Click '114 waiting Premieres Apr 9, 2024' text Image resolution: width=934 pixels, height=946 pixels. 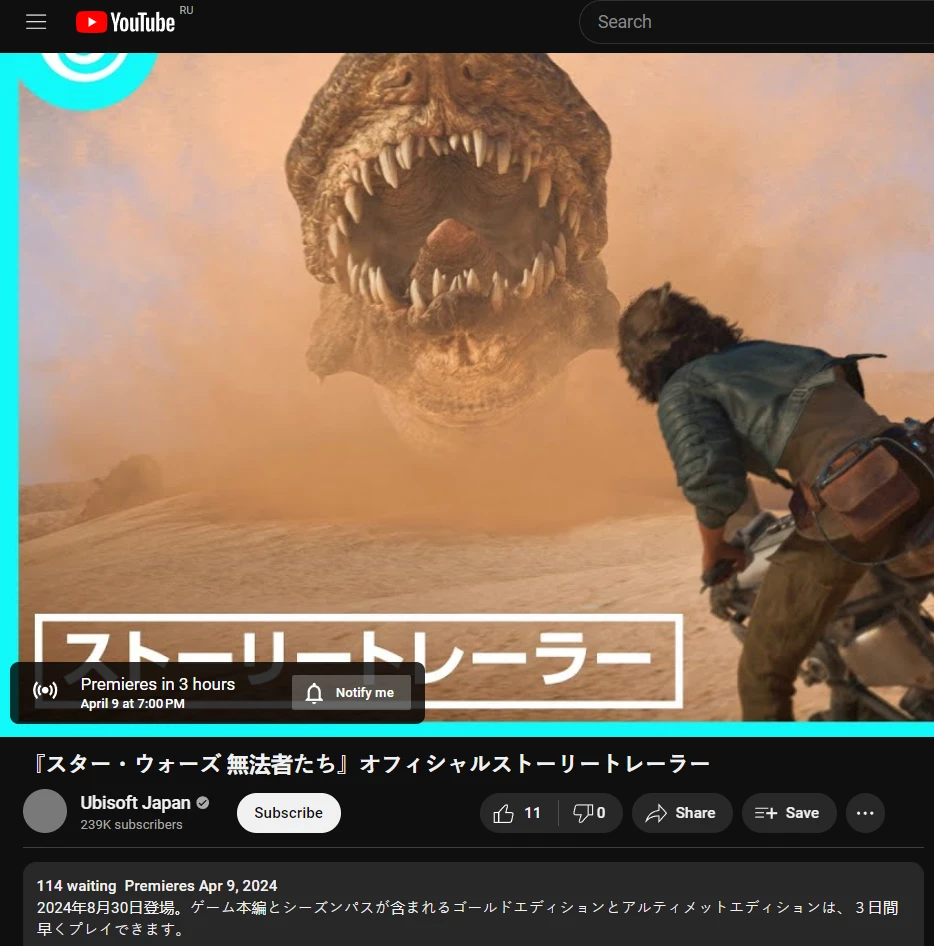click(157, 886)
